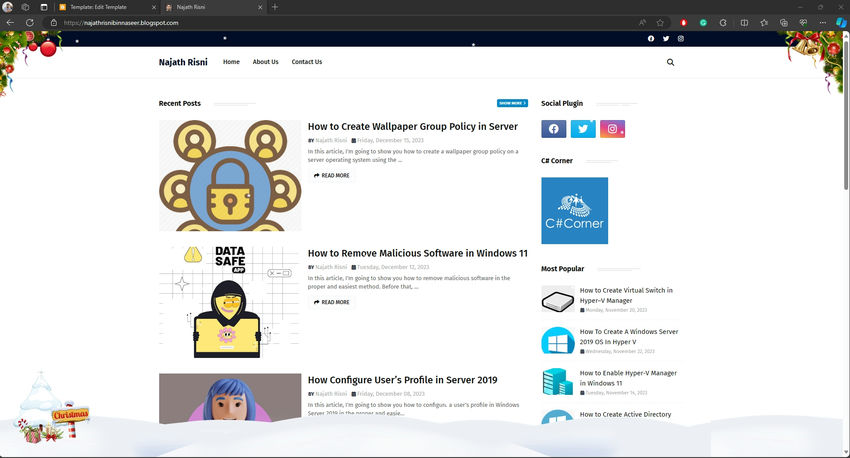Close the Template: Edit Template tab
The width and height of the screenshot is (850, 458).
coord(153,7)
